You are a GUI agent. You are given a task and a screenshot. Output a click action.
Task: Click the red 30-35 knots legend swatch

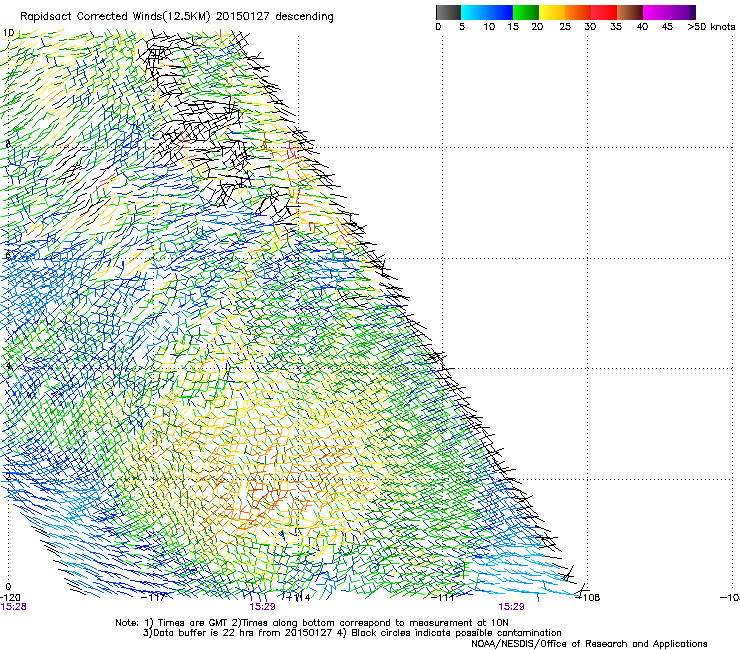[604, 12]
